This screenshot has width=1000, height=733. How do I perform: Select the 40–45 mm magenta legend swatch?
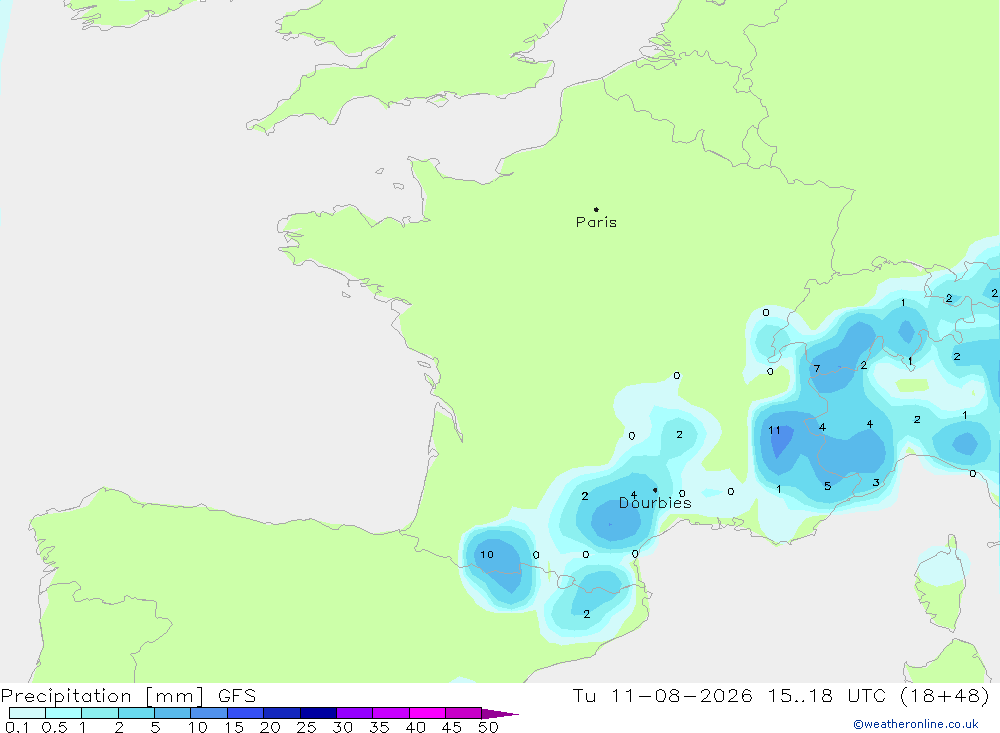pos(427,713)
